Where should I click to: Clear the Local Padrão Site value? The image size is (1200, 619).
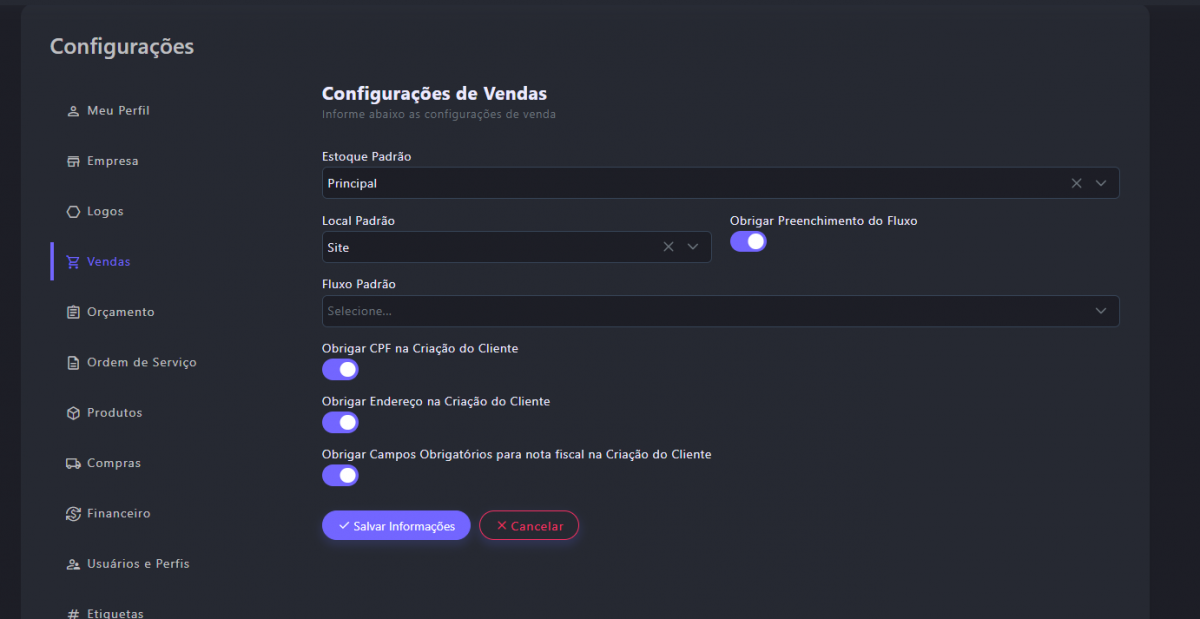click(669, 247)
